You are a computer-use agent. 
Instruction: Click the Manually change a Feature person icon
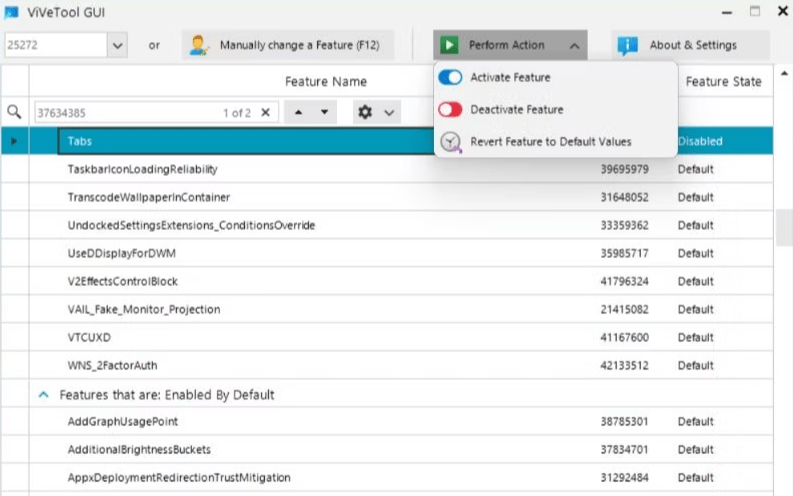(x=199, y=45)
